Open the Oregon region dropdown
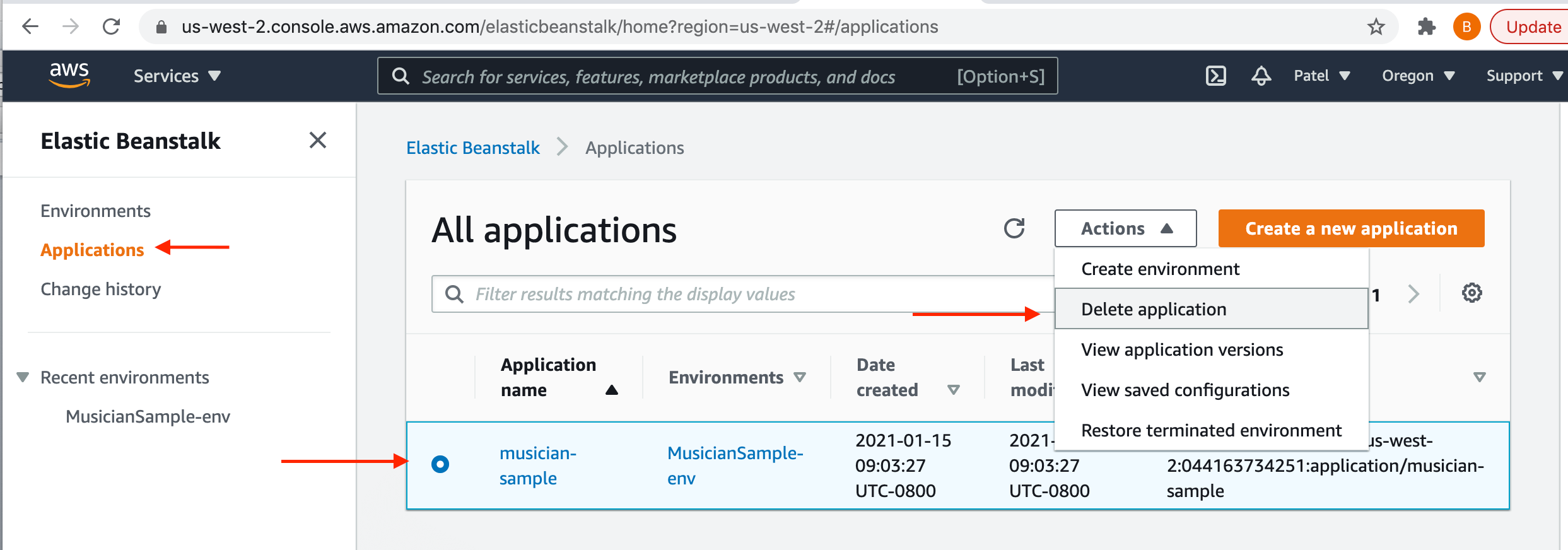Image resolution: width=1568 pixels, height=550 pixels. pyautogui.click(x=1417, y=76)
